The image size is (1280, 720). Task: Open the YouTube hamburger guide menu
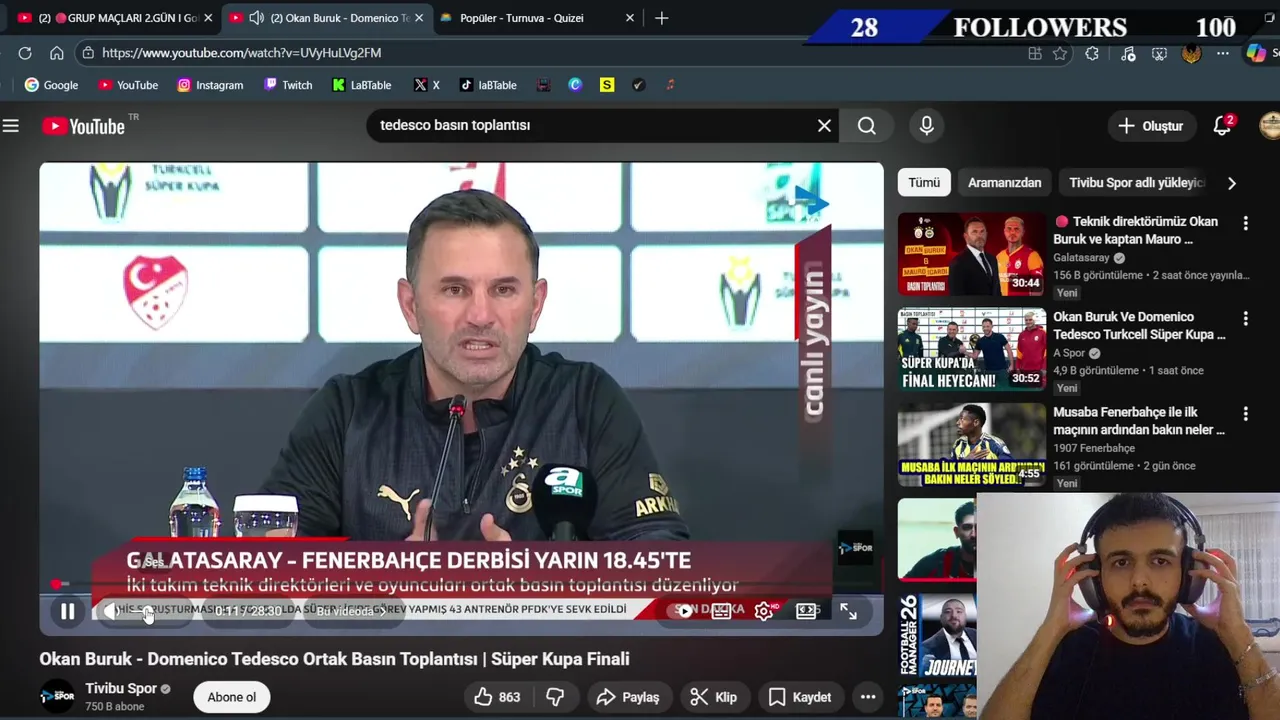pos(11,126)
